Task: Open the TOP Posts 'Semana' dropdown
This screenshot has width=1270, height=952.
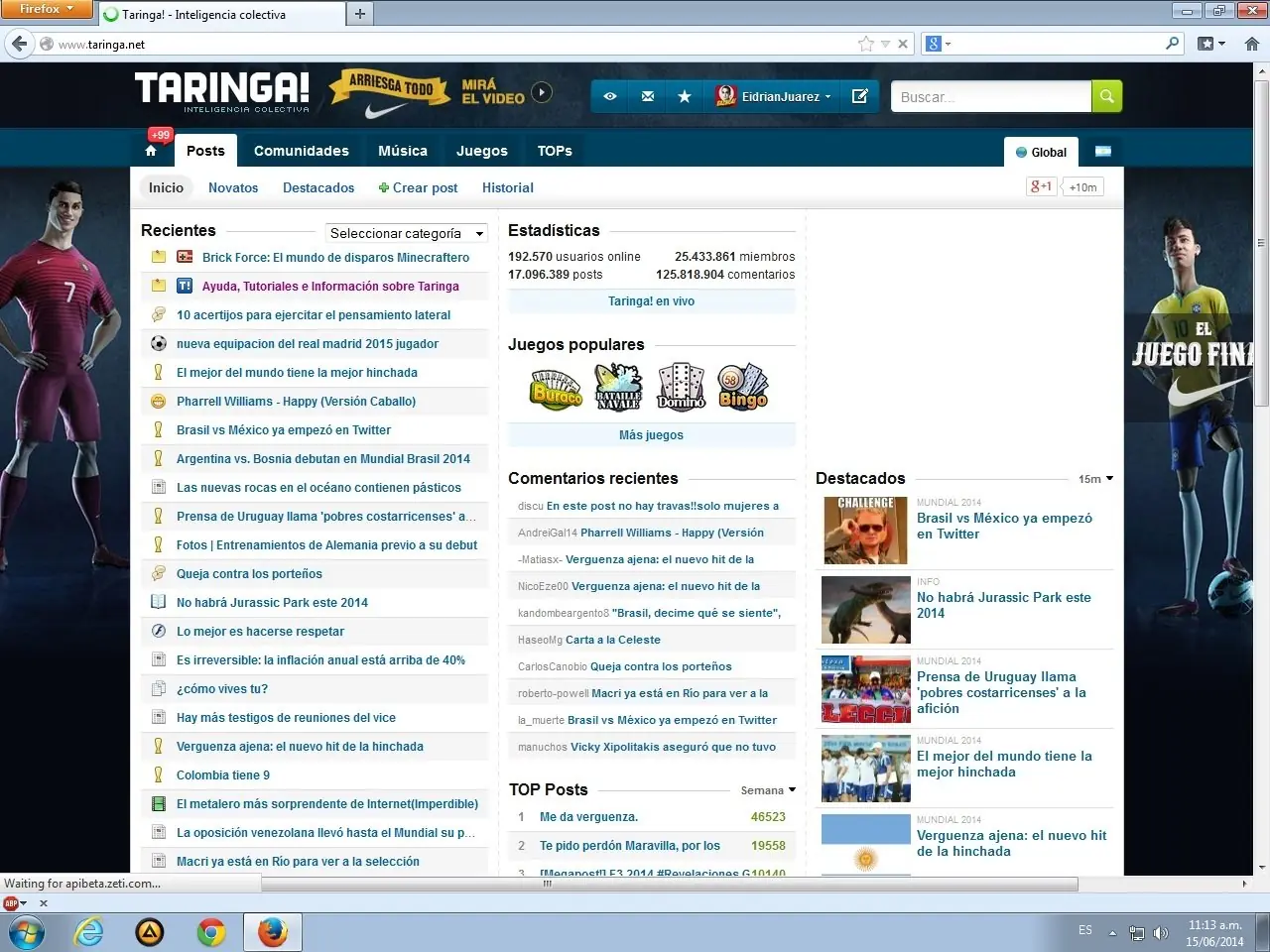Action: click(768, 790)
